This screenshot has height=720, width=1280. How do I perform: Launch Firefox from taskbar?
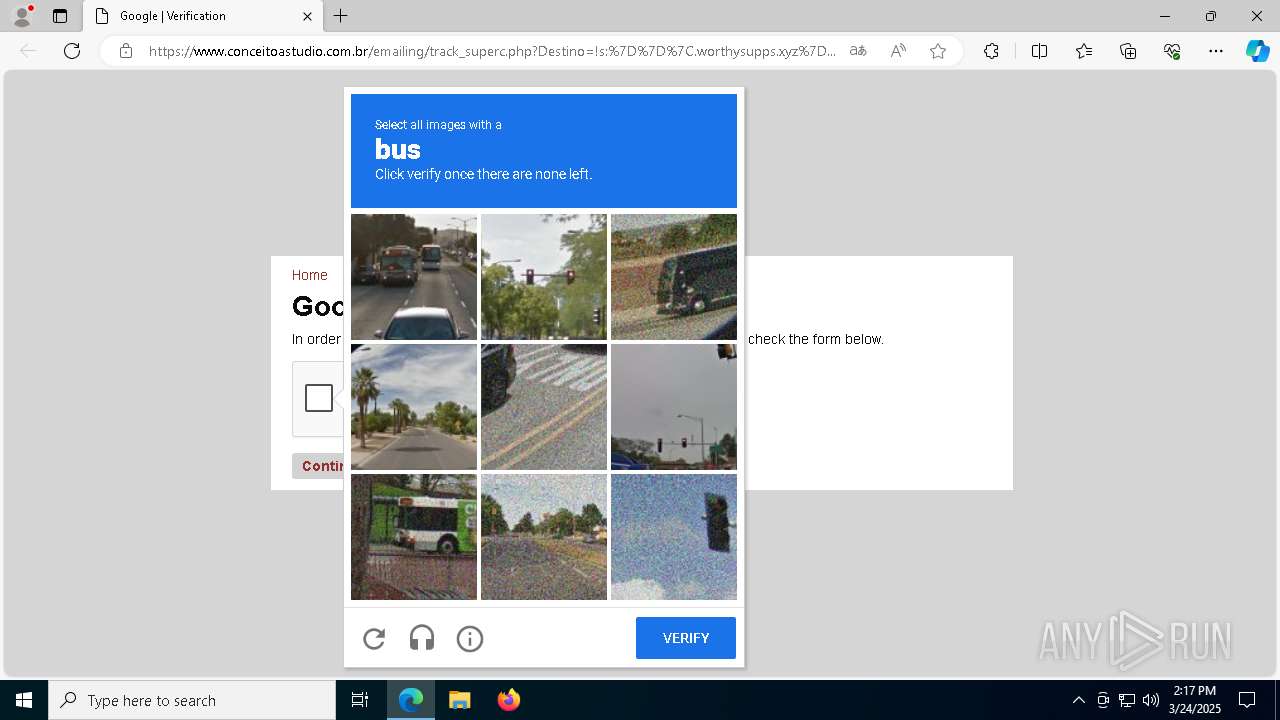coord(509,700)
